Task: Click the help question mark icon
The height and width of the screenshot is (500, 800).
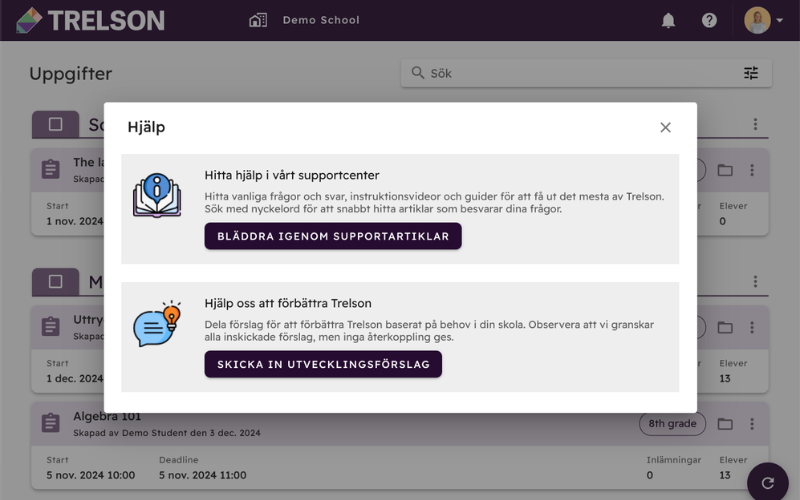Action: click(x=709, y=20)
